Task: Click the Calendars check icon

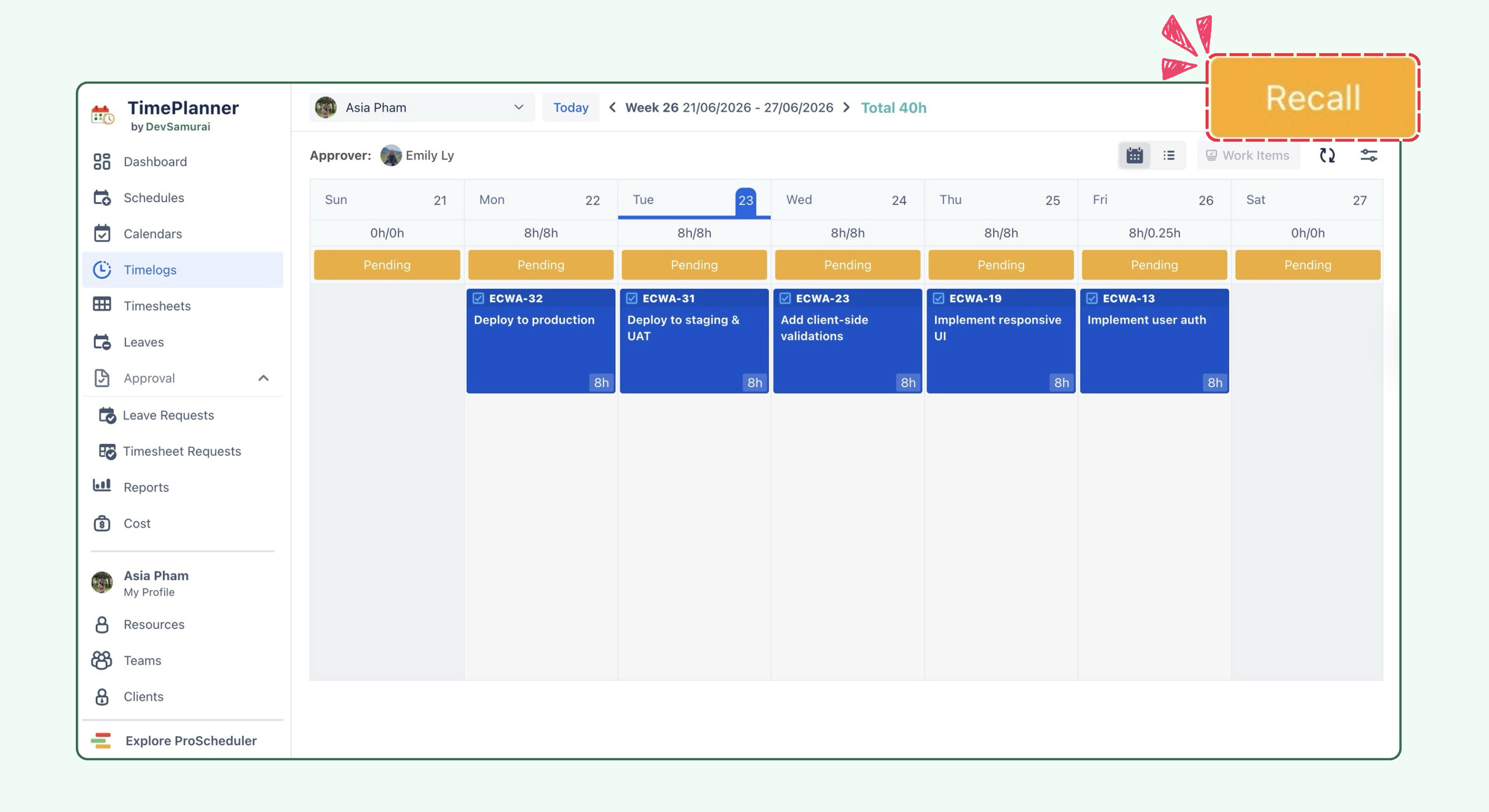Action: click(x=102, y=234)
